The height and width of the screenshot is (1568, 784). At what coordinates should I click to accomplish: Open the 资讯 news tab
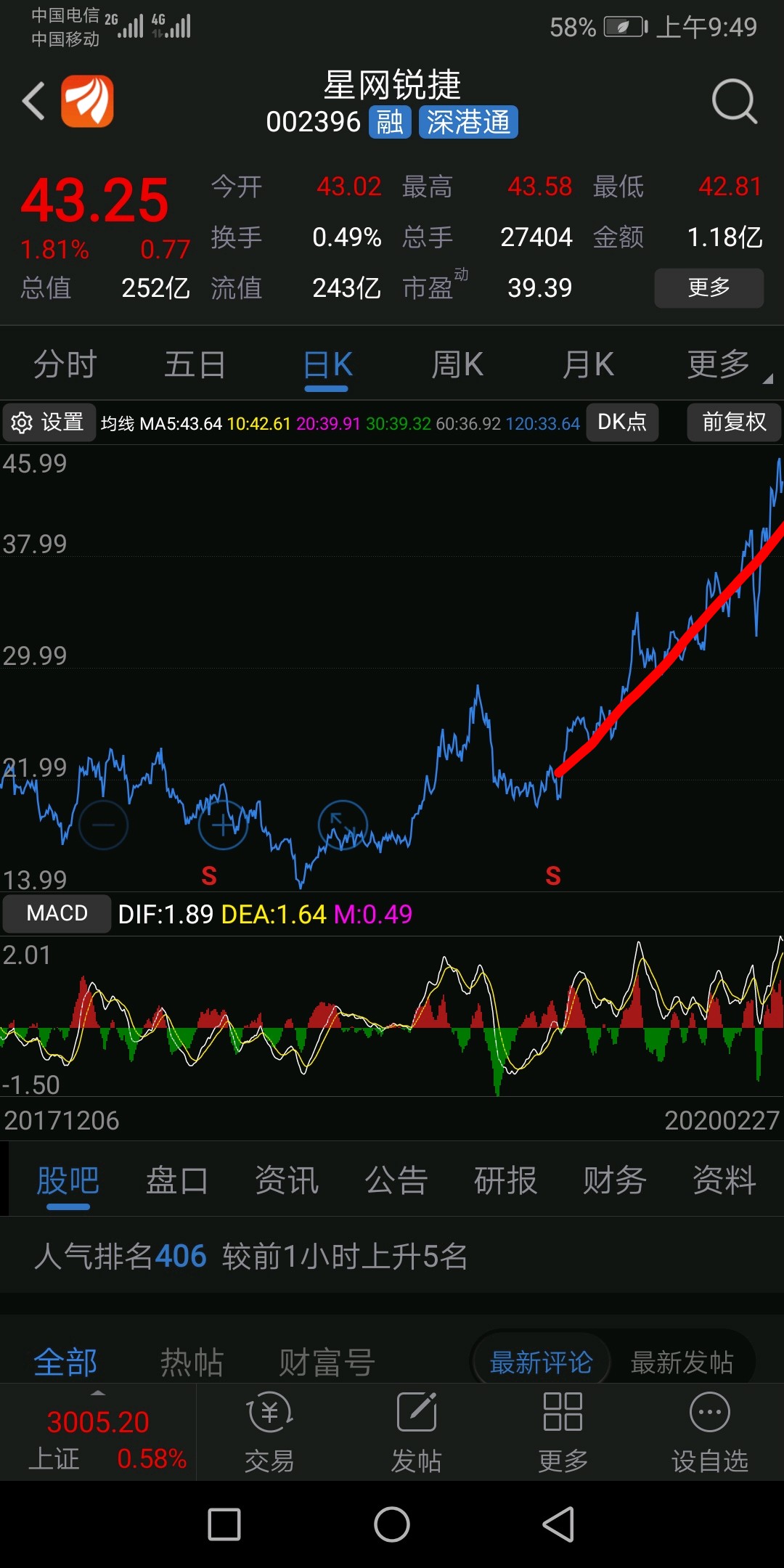click(287, 1180)
